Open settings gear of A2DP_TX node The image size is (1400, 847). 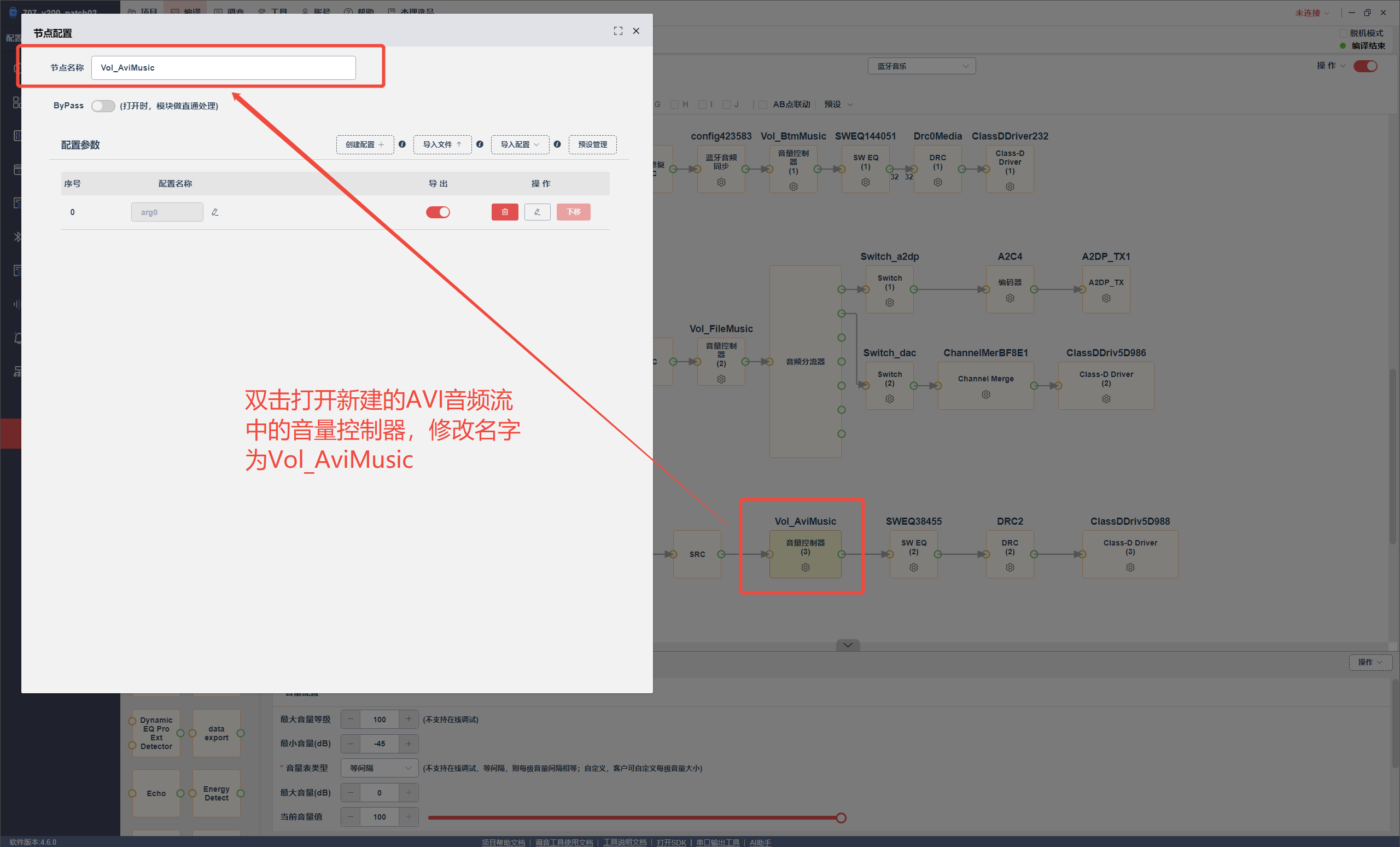click(x=1106, y=298)
